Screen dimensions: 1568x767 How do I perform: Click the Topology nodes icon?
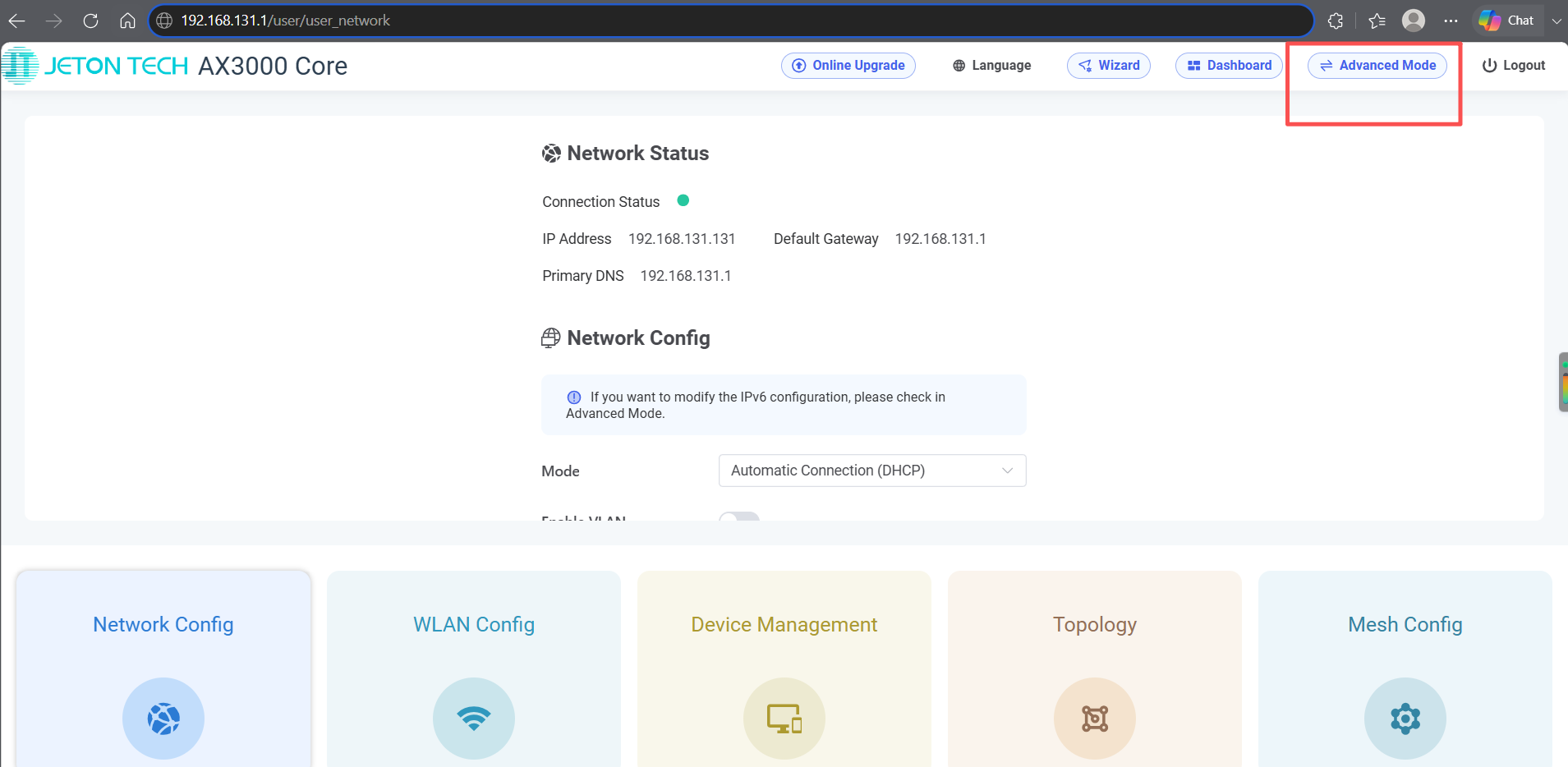pyautogui.click(x=1095, y=719)
